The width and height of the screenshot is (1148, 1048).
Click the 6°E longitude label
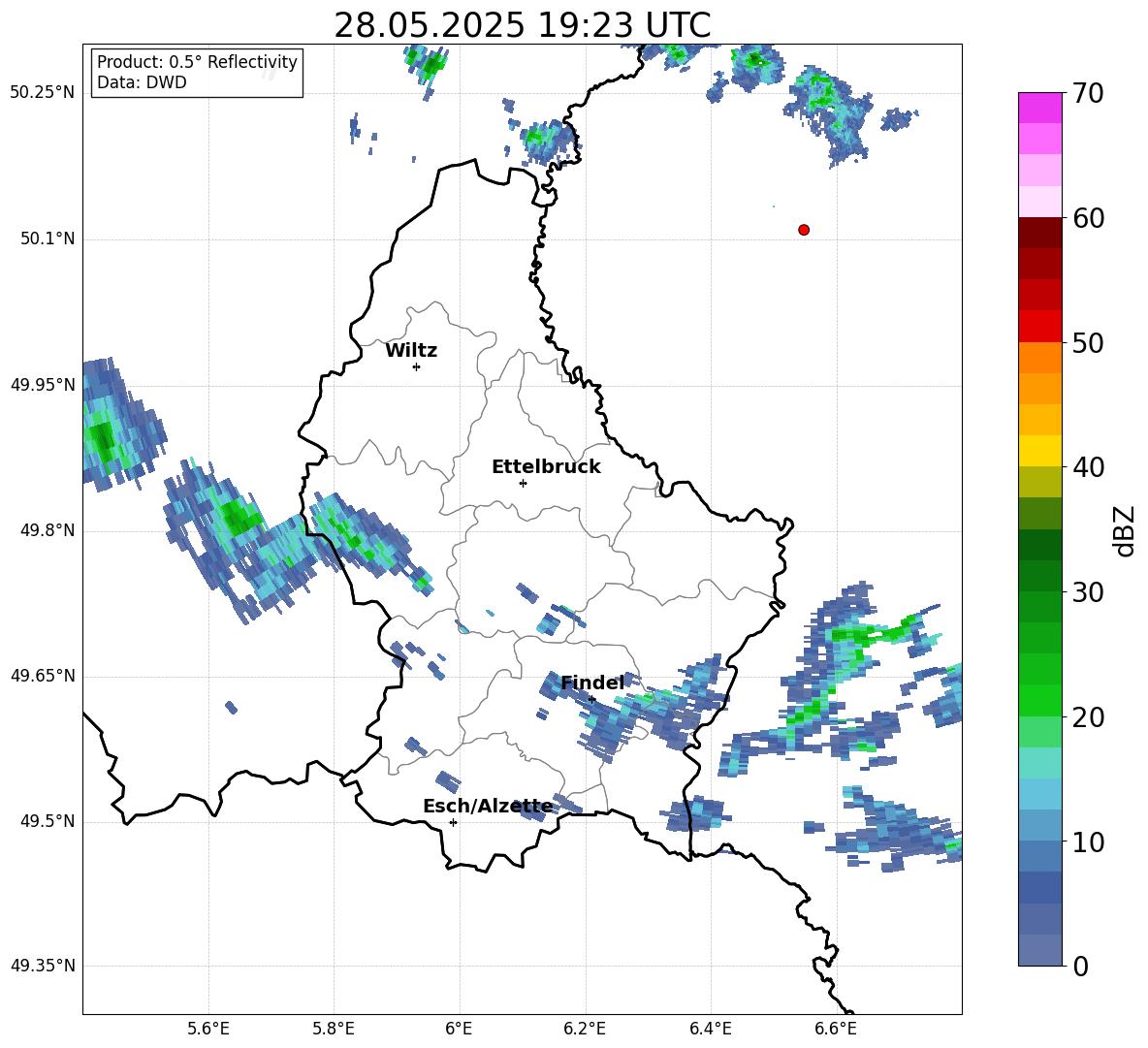459,1029
